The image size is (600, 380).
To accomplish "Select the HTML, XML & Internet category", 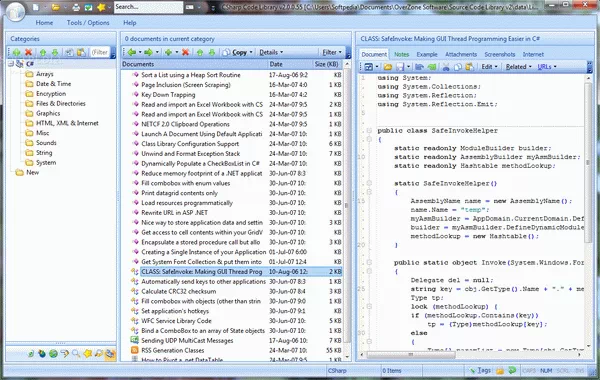I will (67, 123).
